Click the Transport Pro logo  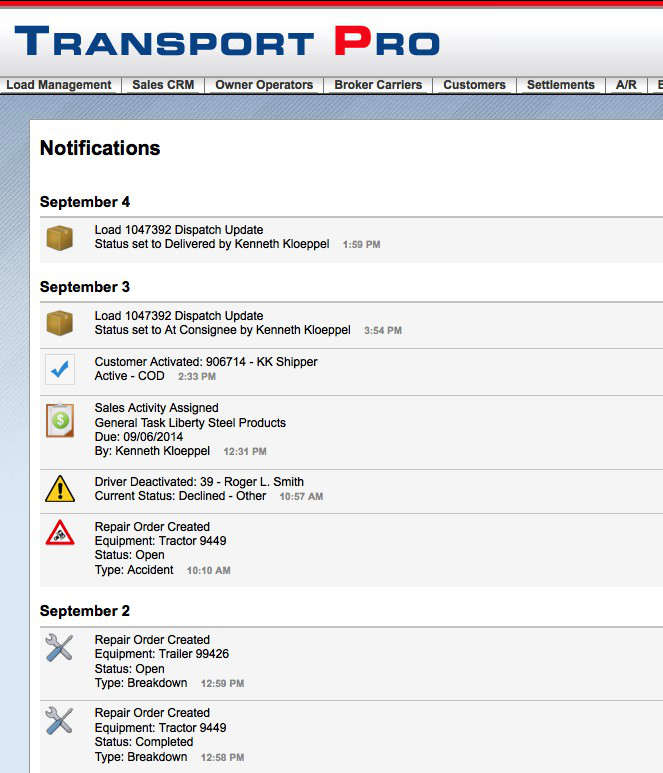tap(227, 41)
